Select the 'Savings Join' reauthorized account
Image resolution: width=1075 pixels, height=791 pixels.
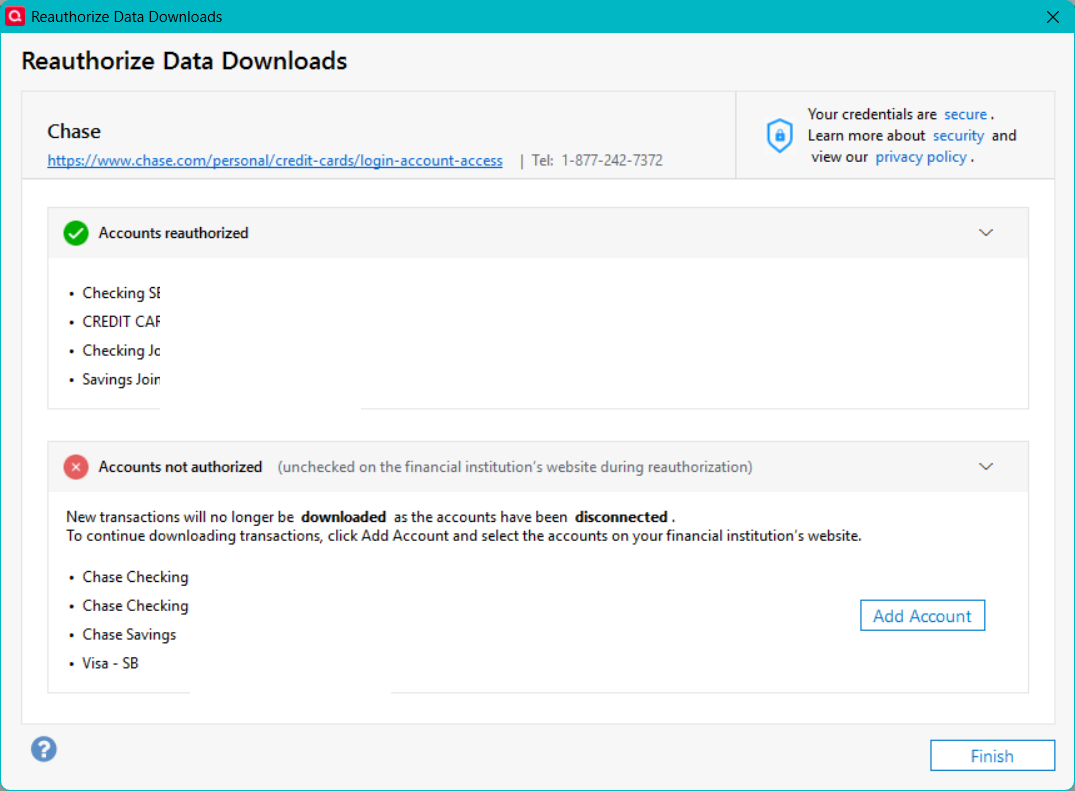[121, 379]
